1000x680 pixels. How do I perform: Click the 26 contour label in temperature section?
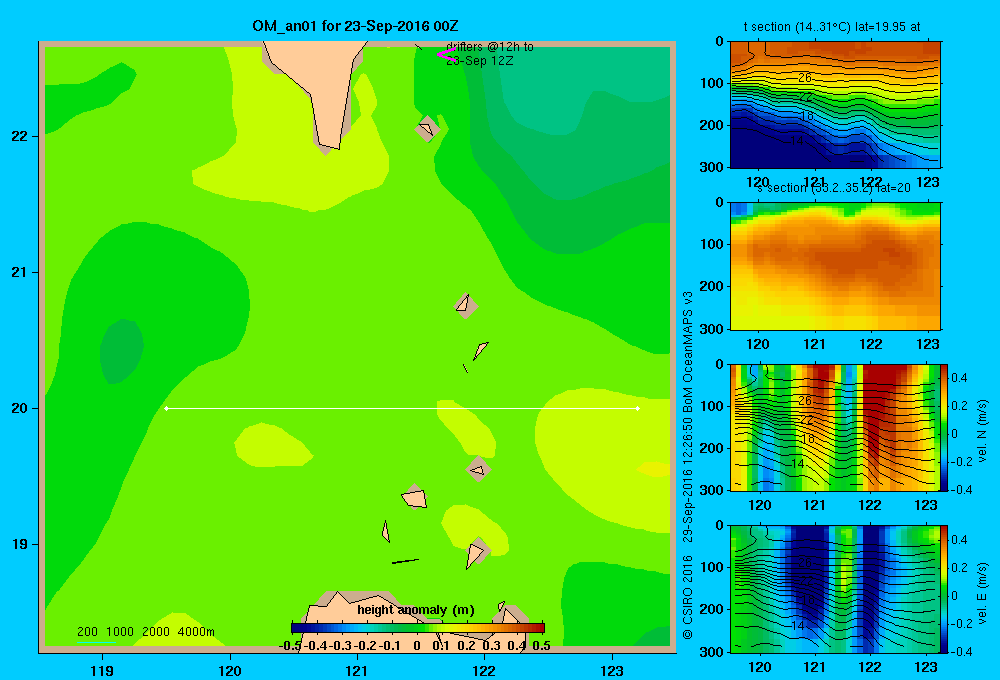tap(805, 78)
